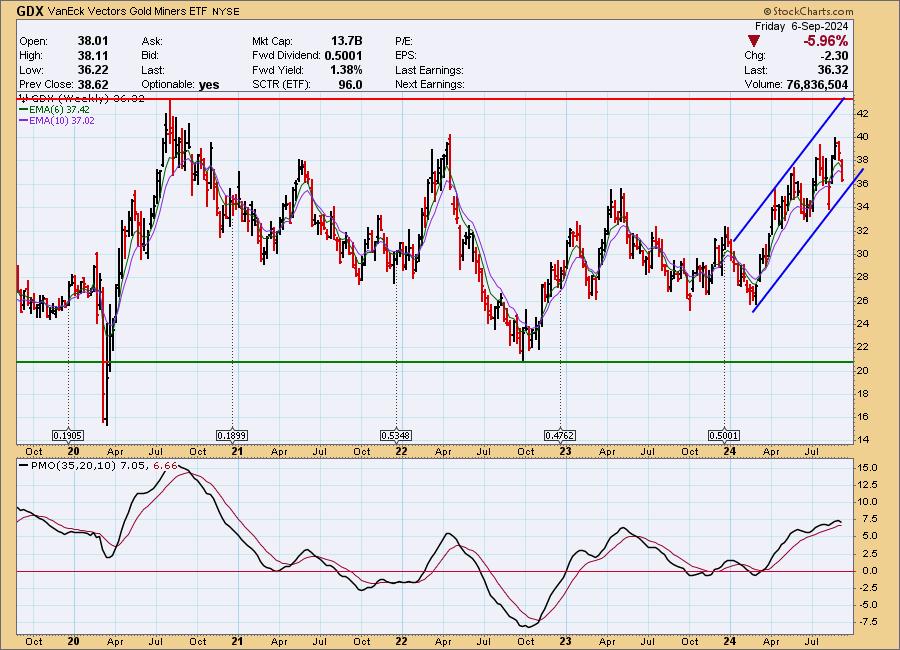Image resolution: width=900 pixels, height=650 pixels.
Task: Click the Prev Close value 38.62
Action: click(93, 84)
